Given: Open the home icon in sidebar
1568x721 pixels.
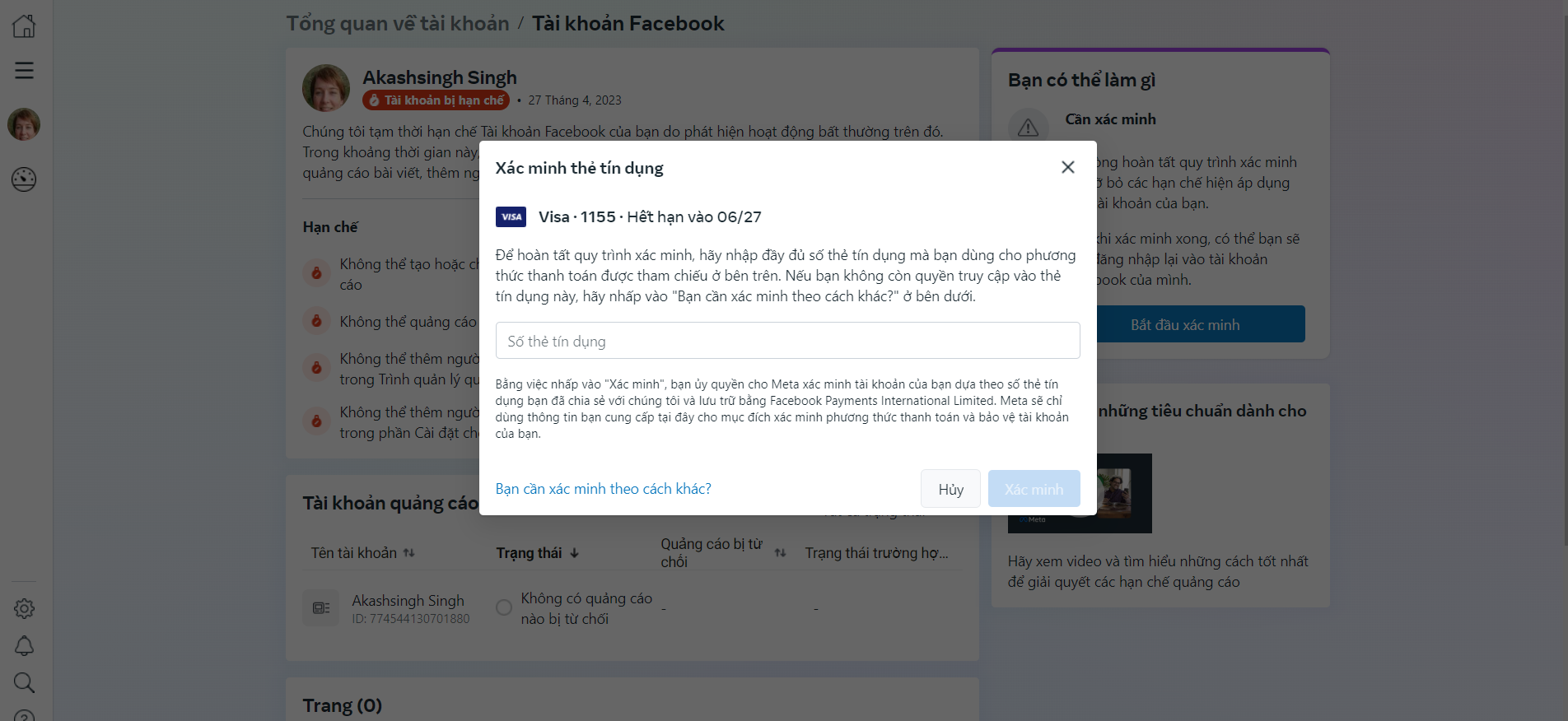Looking at the screenshot, I should click(24, 26).
